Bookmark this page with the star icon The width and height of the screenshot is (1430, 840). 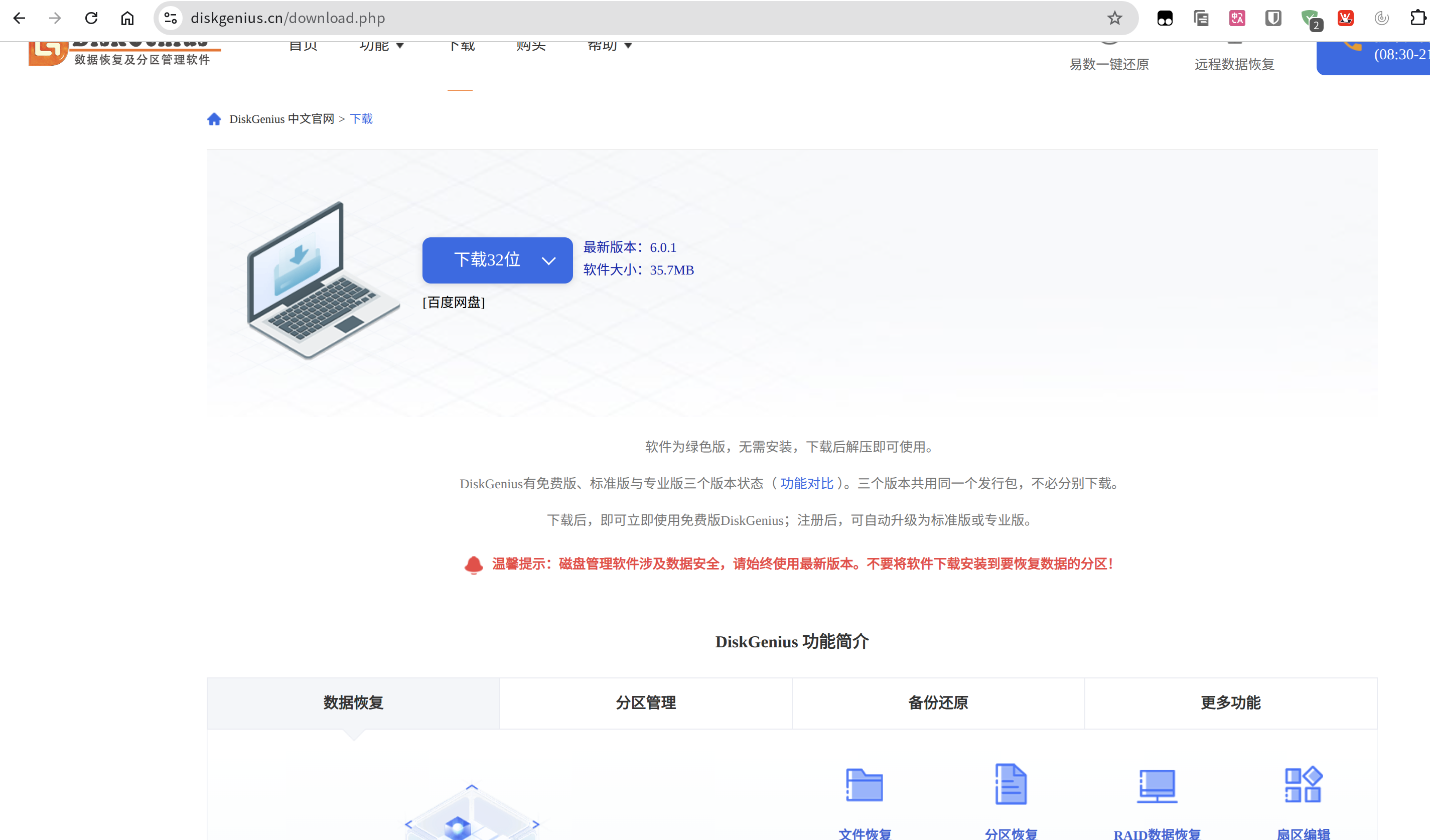1114,18
